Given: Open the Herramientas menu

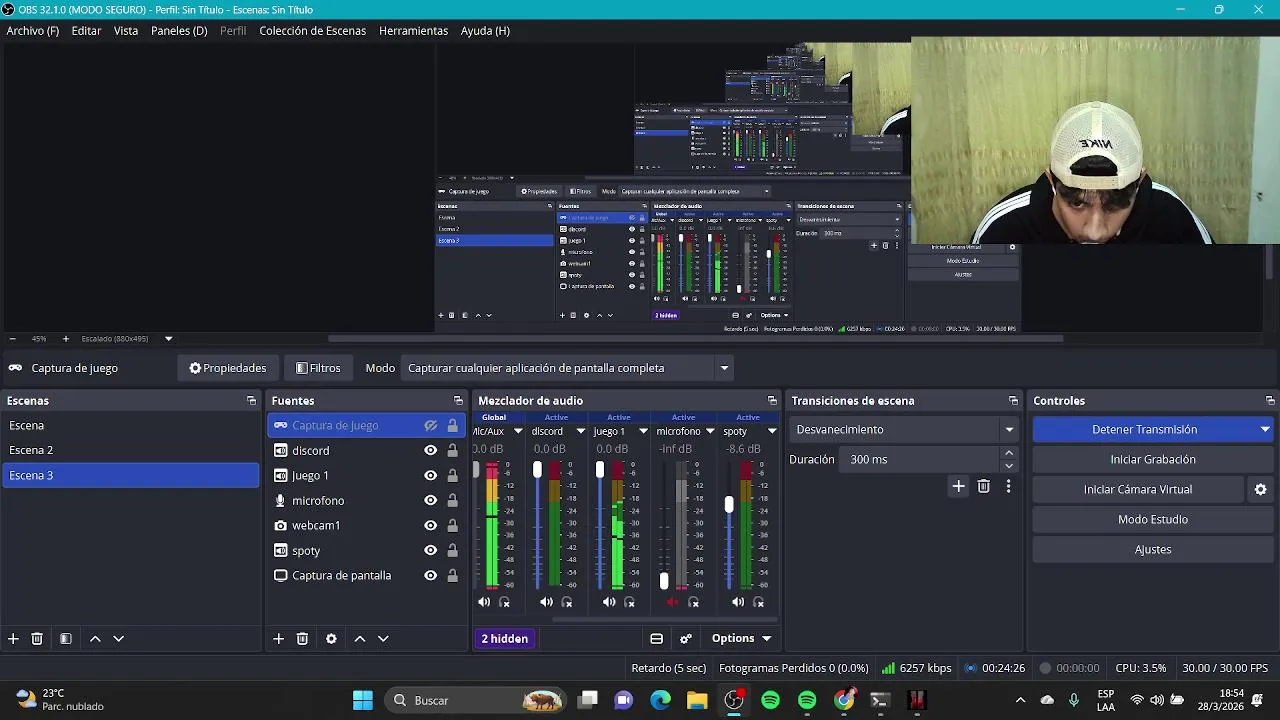Looking at the screenshot, I should pyautogui.click(x=413, y=31).
